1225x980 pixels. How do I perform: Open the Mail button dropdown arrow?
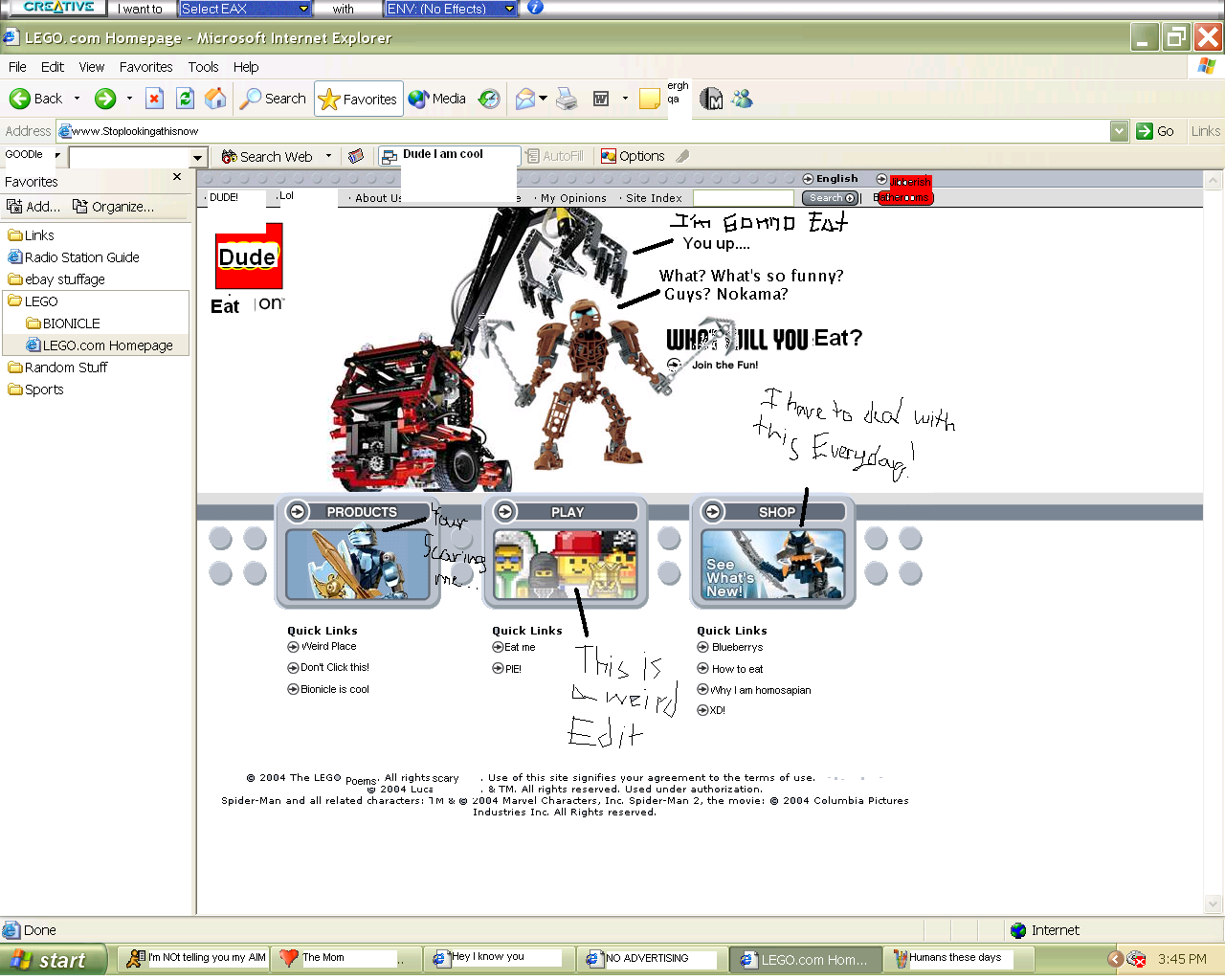(543, 99)
